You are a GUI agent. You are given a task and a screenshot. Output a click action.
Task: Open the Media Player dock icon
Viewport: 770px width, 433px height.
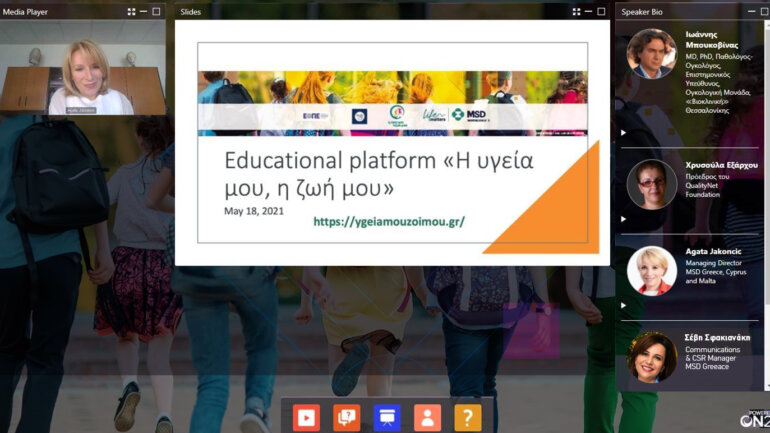[x=306, y=417]
